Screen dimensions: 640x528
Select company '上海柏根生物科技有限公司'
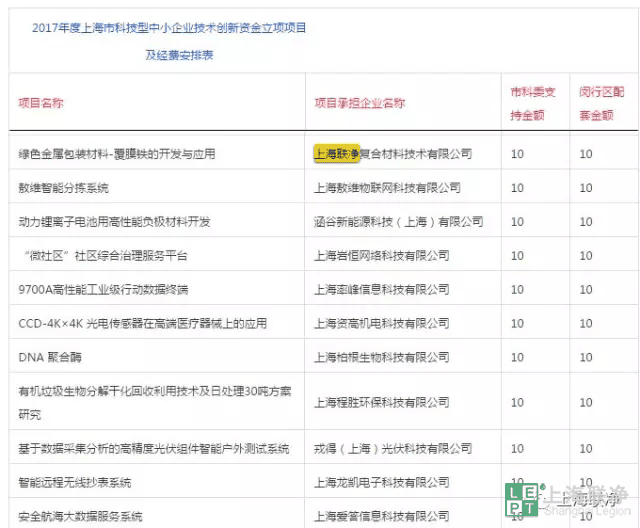[382, 357]
